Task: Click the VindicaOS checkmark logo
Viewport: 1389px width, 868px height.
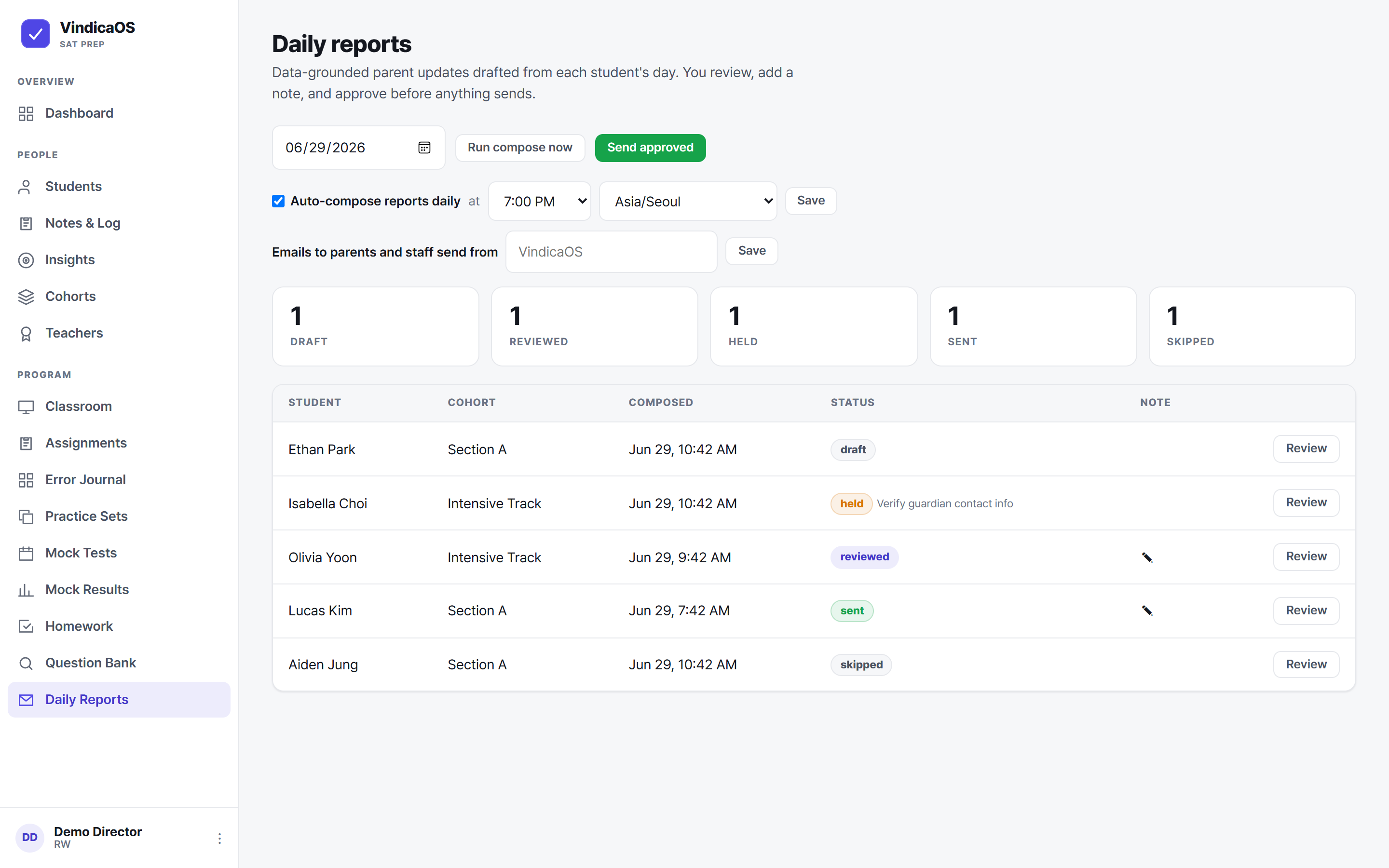Action: pos(36,34)
